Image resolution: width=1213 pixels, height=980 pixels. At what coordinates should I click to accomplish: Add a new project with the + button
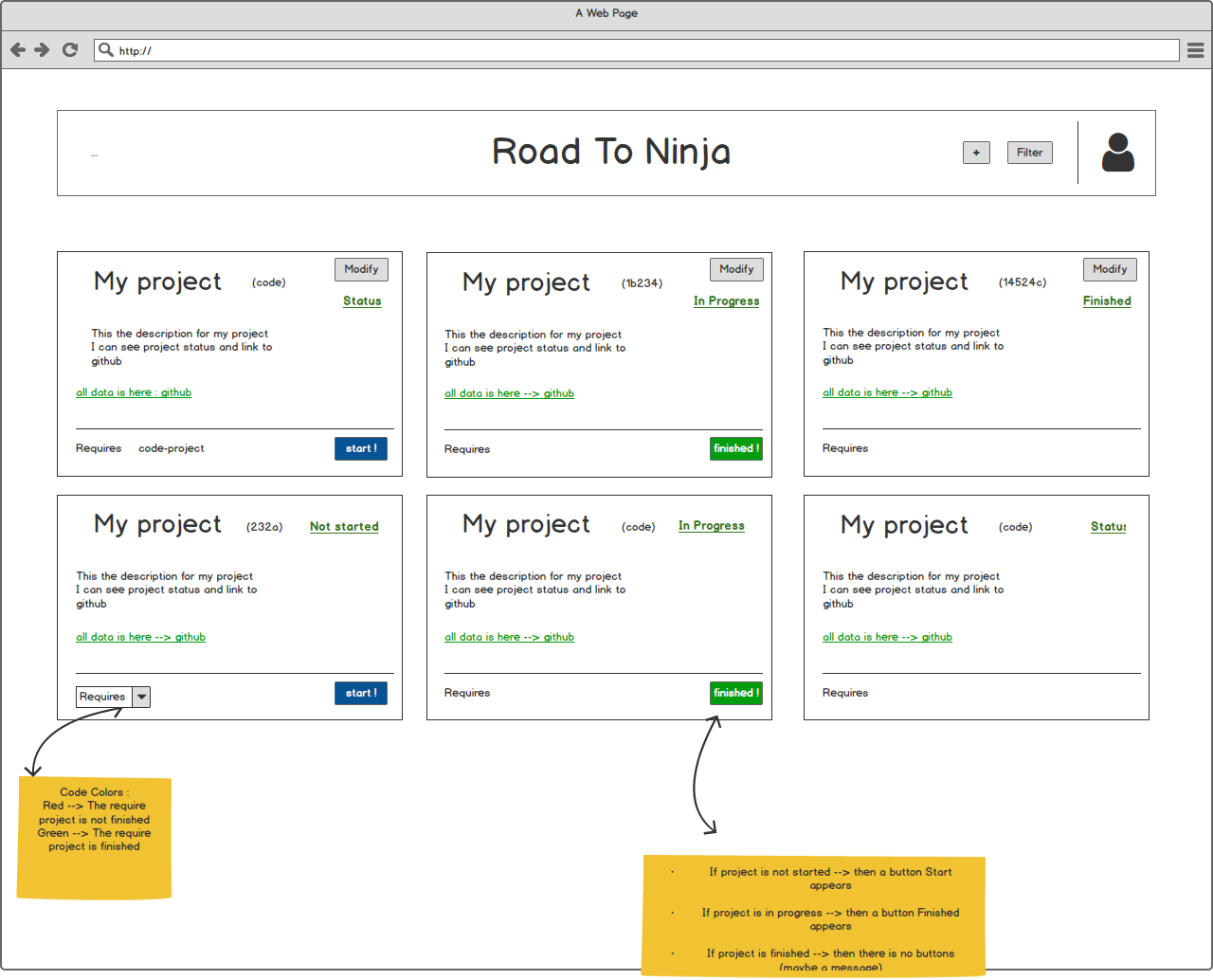pyautogui.click(x=976, y=153)
